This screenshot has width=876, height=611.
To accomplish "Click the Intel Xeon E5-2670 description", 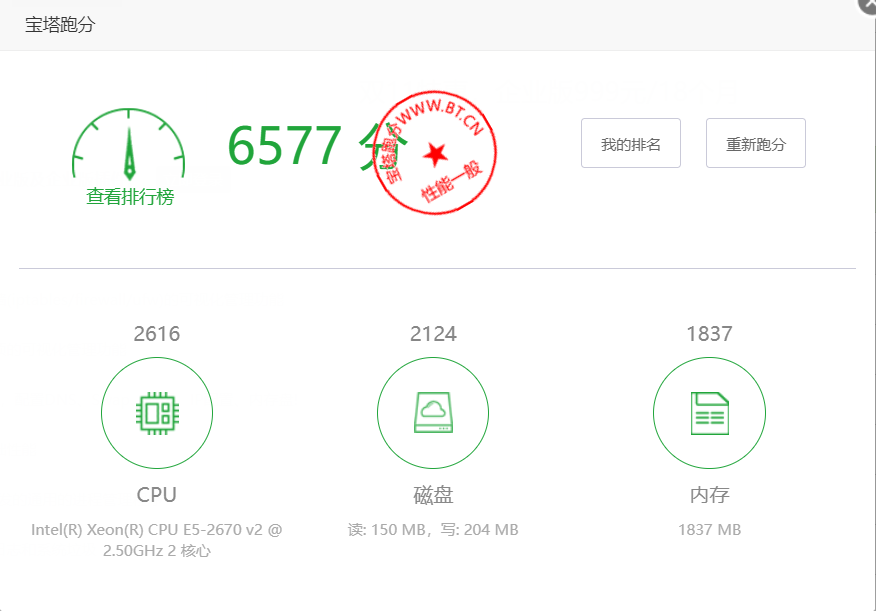I will click(x=157, y=540).
